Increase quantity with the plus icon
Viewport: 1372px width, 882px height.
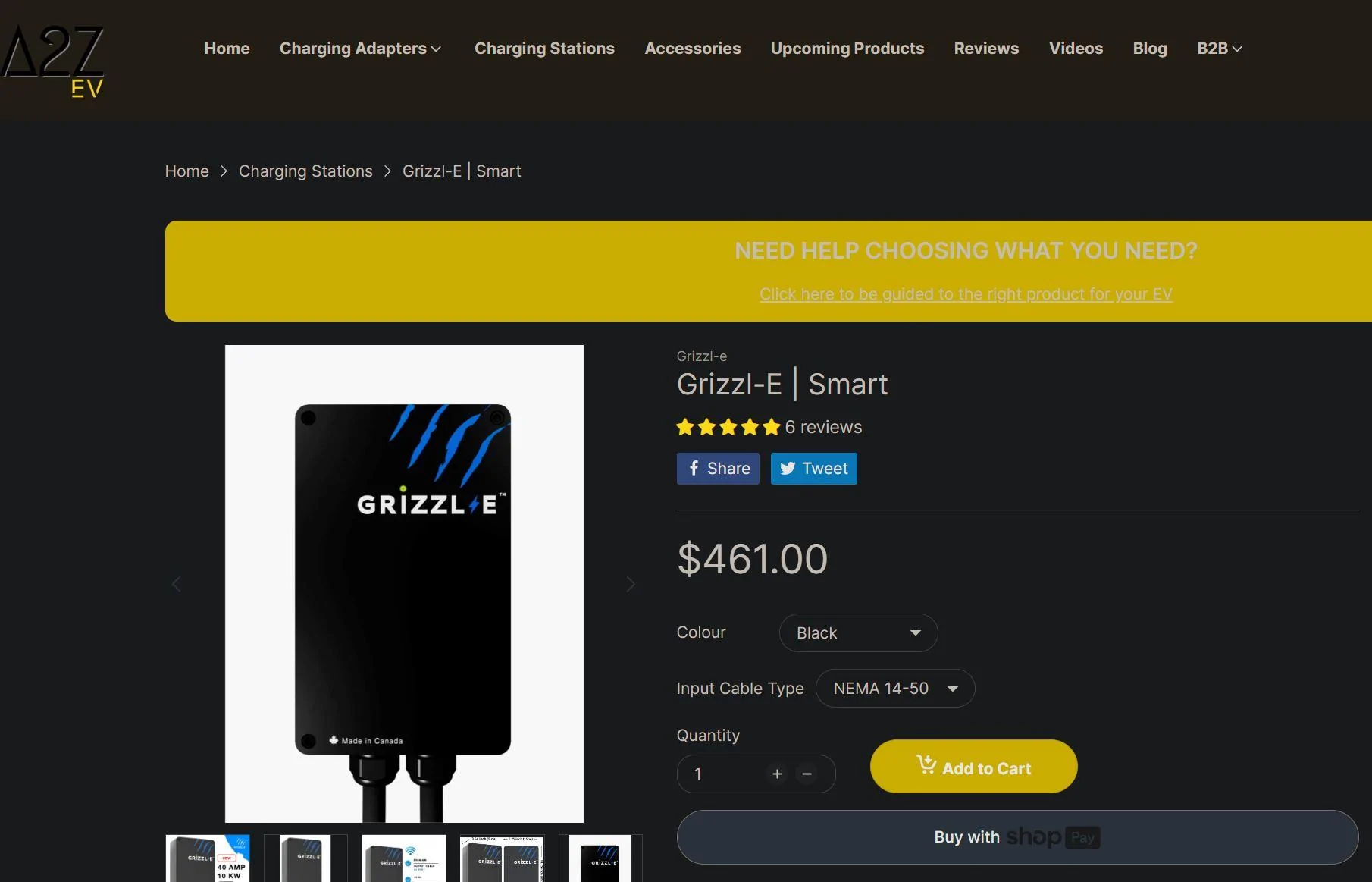777,774
